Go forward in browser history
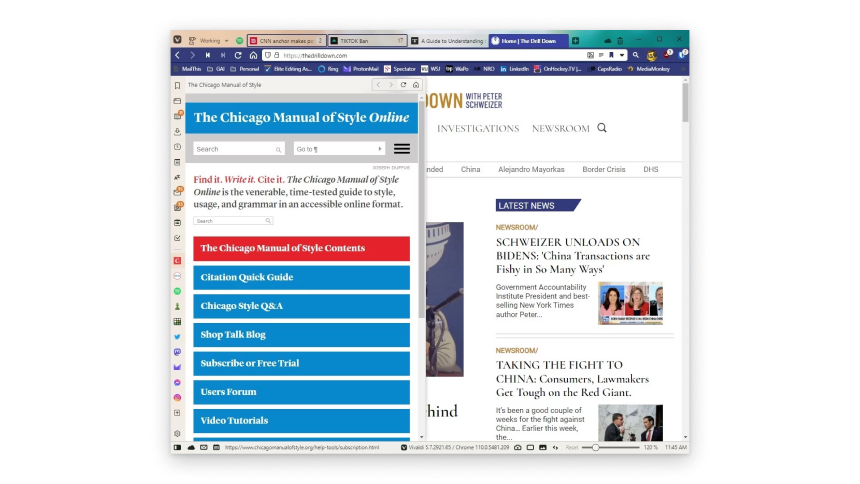 pos(193,55)
